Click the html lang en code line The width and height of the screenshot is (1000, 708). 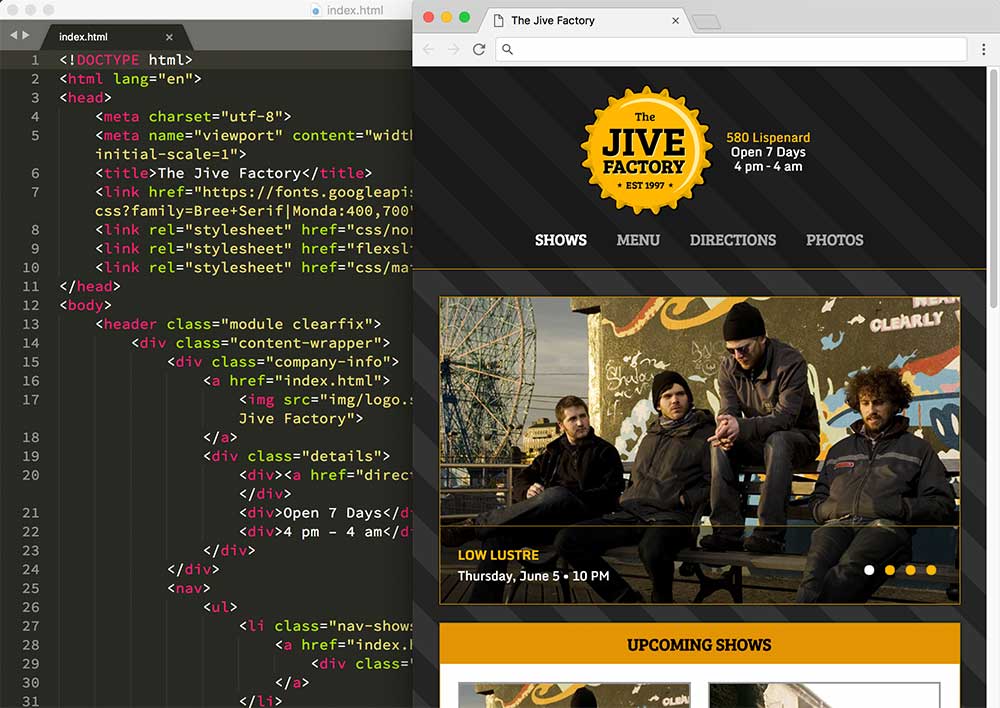[130, 78]
